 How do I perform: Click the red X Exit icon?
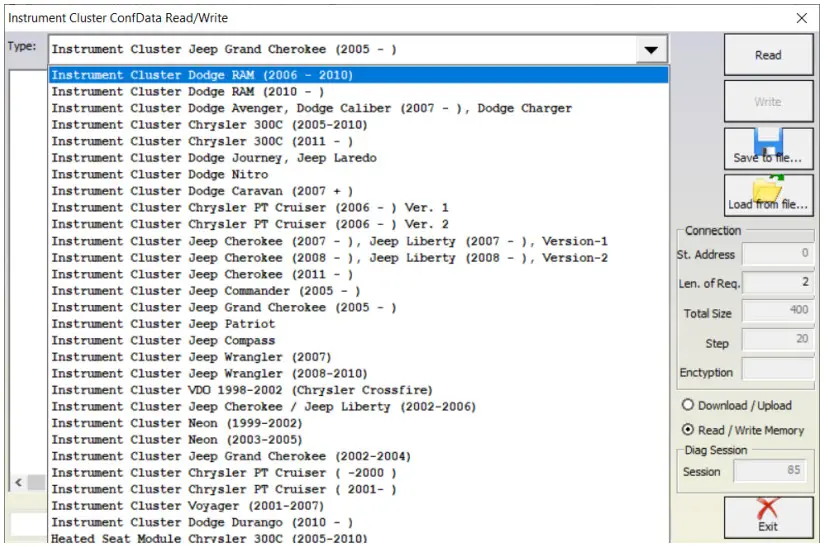click(x=767, y=509)
